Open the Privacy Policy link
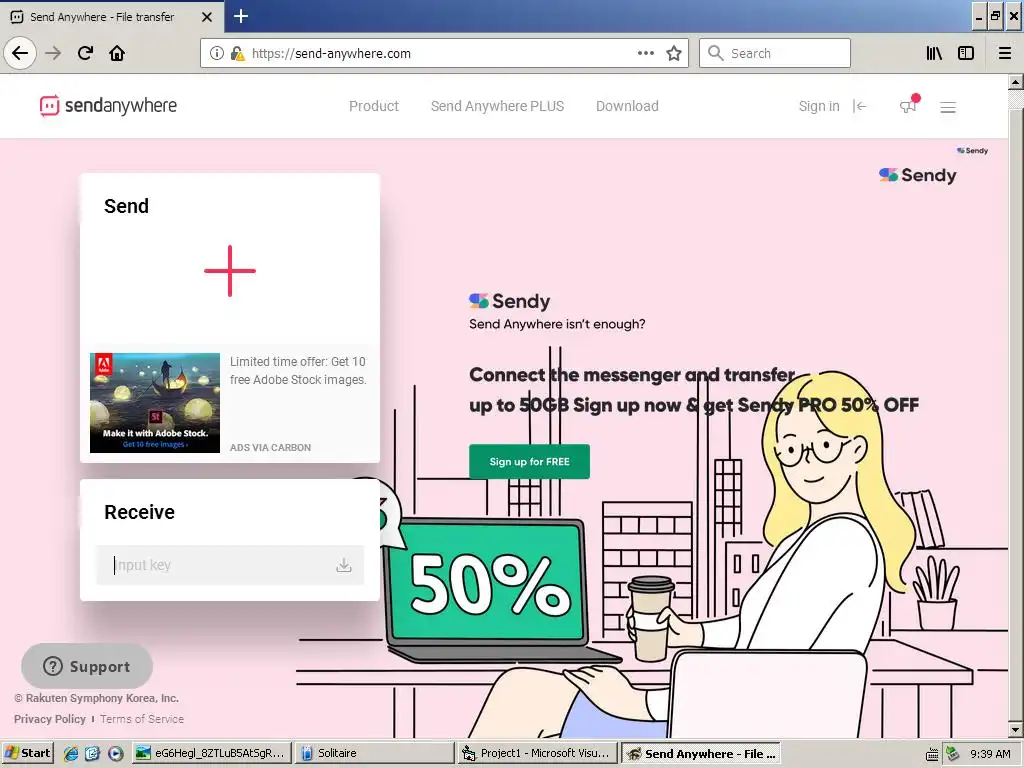1024x768 pixels. [x=50, y=718]
